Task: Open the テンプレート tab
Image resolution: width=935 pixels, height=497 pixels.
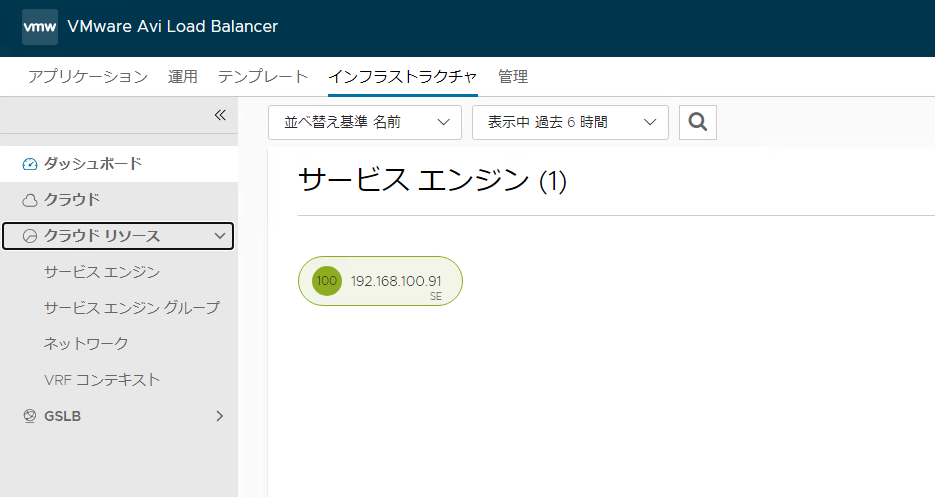Action: (263, 76)
